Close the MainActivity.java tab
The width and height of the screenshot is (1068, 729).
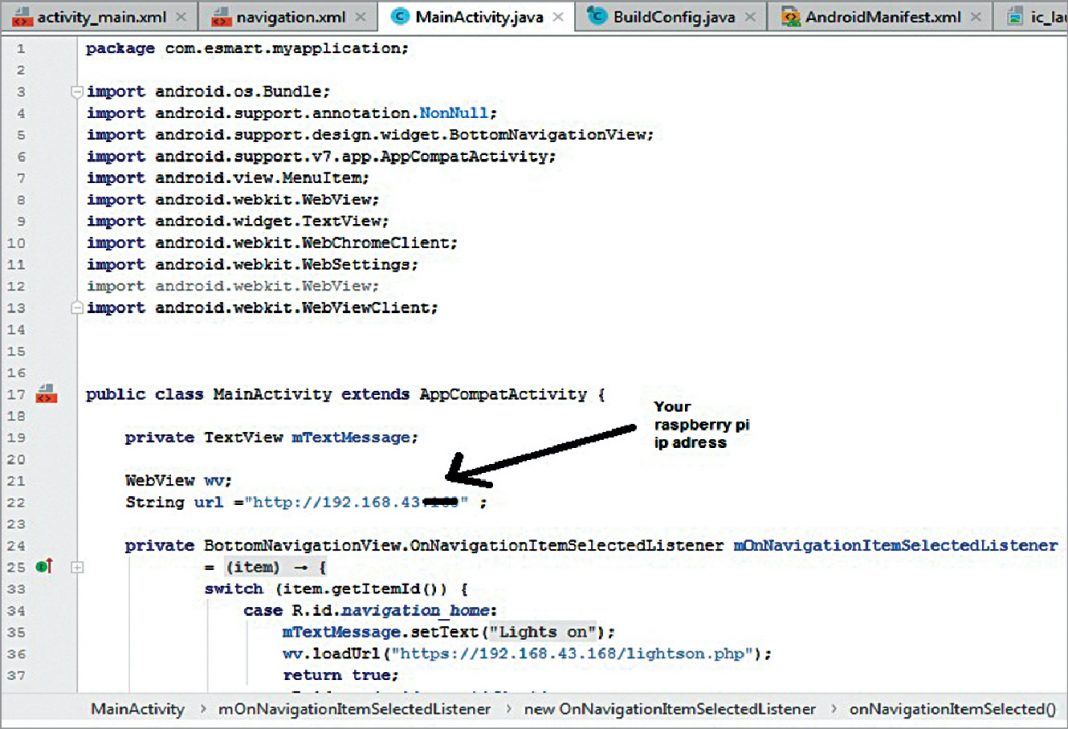558,17
